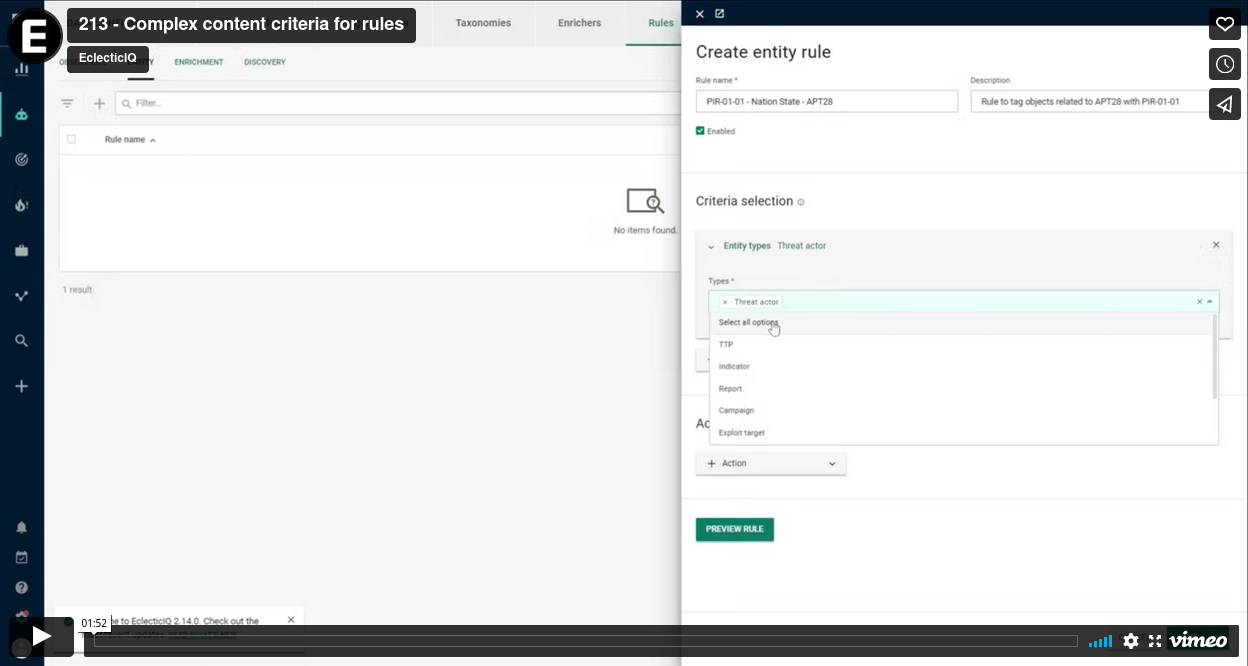Disable the Enabled checkbox in the rule dialog
The width and height of the screenshot is (1248, 666).
(x=700, y=130)
